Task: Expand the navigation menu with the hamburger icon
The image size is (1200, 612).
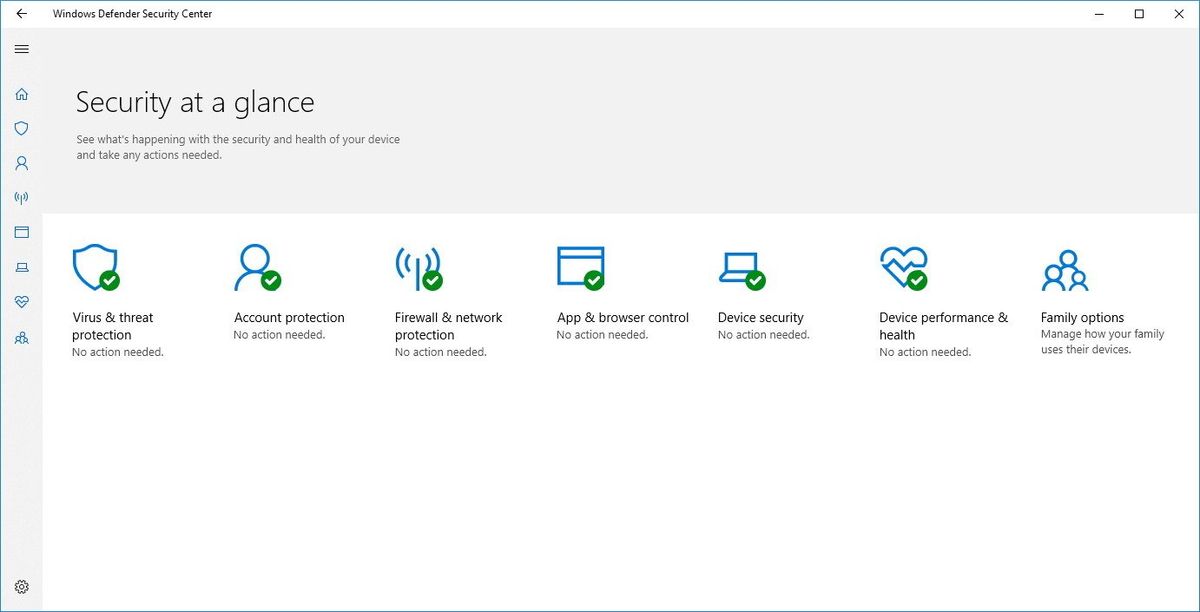Action: tap(22, 48)
